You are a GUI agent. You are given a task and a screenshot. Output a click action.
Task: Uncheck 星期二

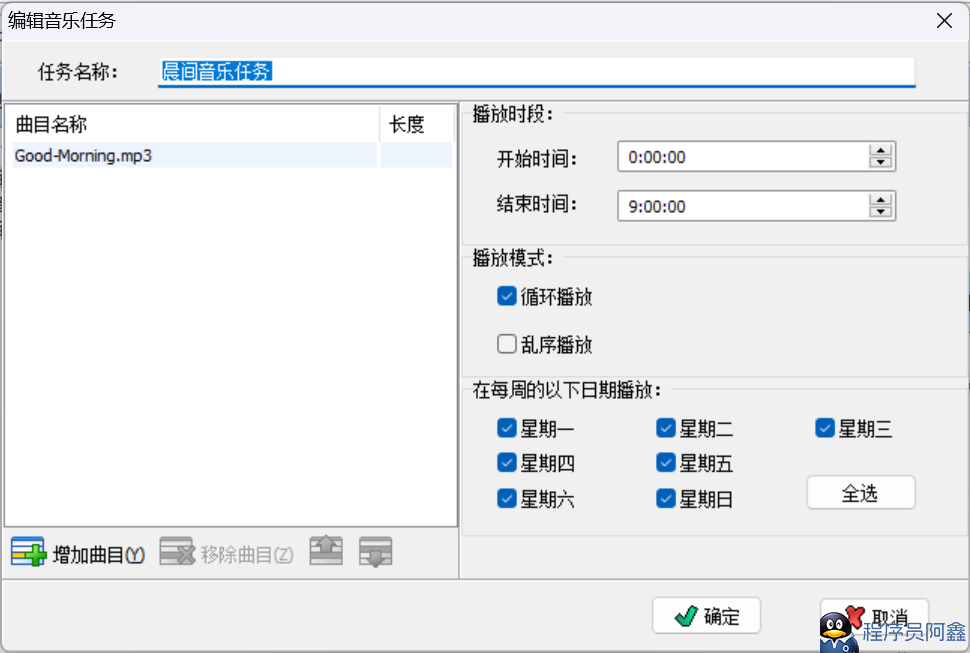[666, 428]
